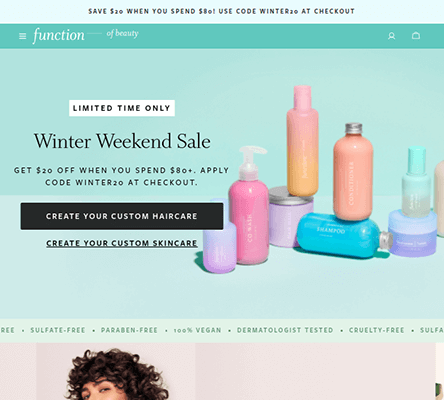The width and height of the screenshot is (444, 400).
Task: Click the mint serum dropper bottle
Action: click(416, 182)
